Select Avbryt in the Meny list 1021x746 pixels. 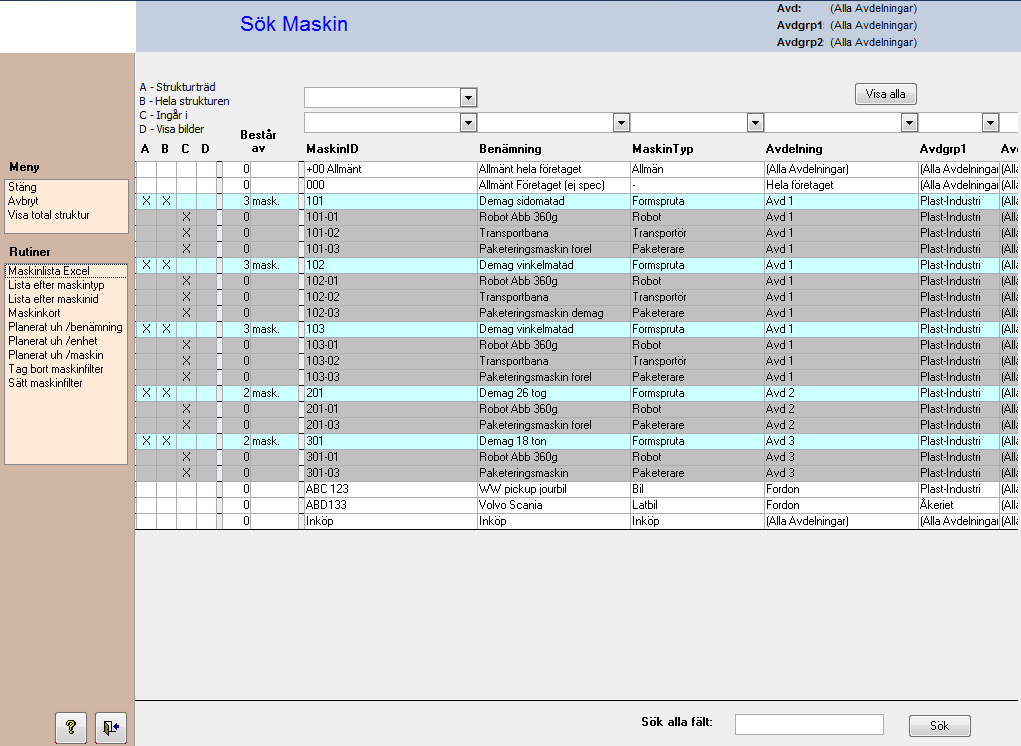pyautogui.click(x=23, y=201)
